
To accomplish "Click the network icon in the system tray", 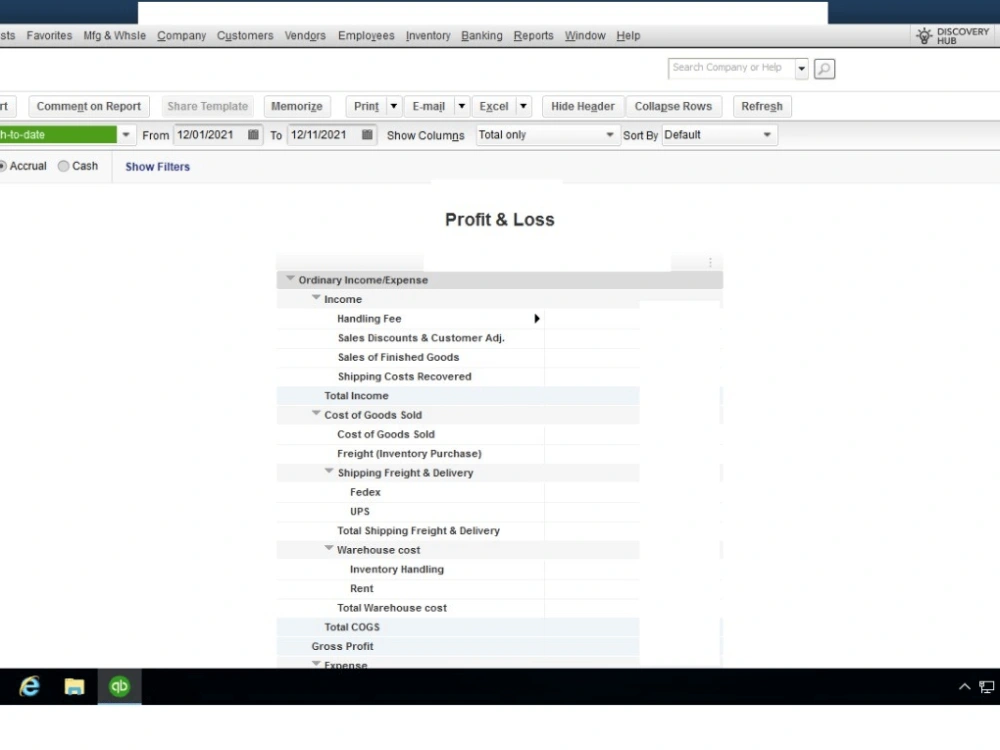I will pyautogui.click(x=985, y=687).
